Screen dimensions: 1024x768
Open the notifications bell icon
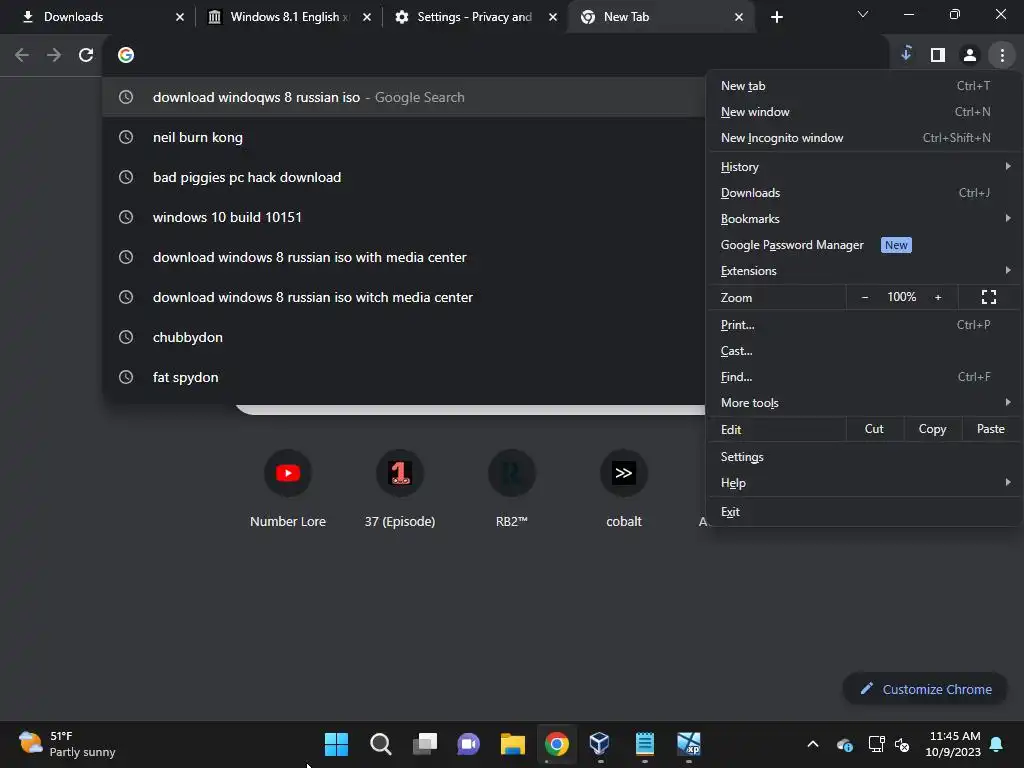point(997,744)
